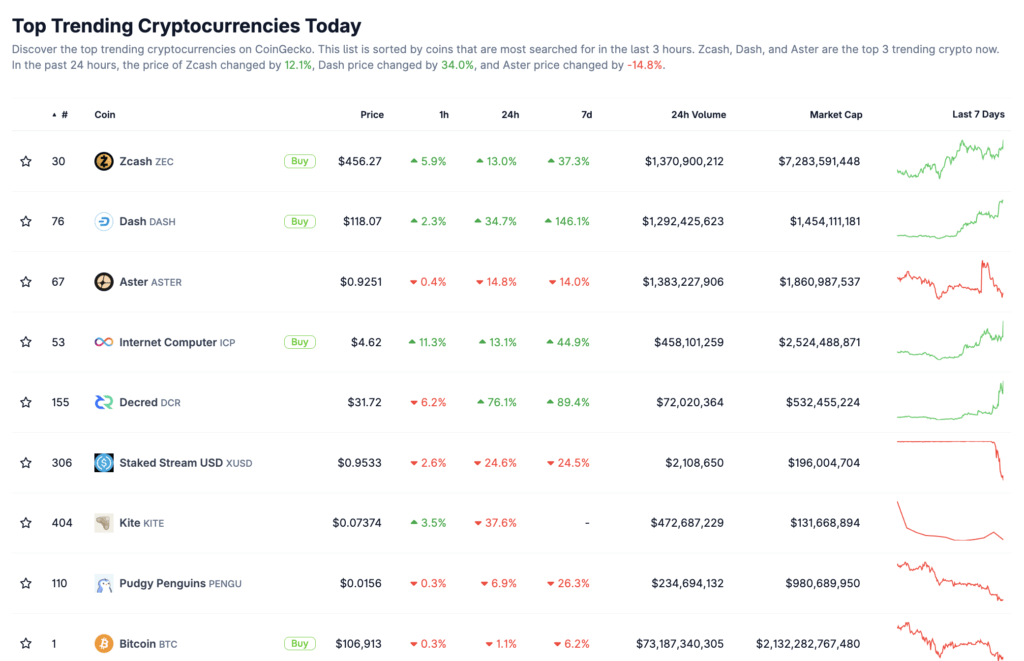1024x661 pixels.
Task: Click the Bitcoin coin logo
Action: (104, 643)
